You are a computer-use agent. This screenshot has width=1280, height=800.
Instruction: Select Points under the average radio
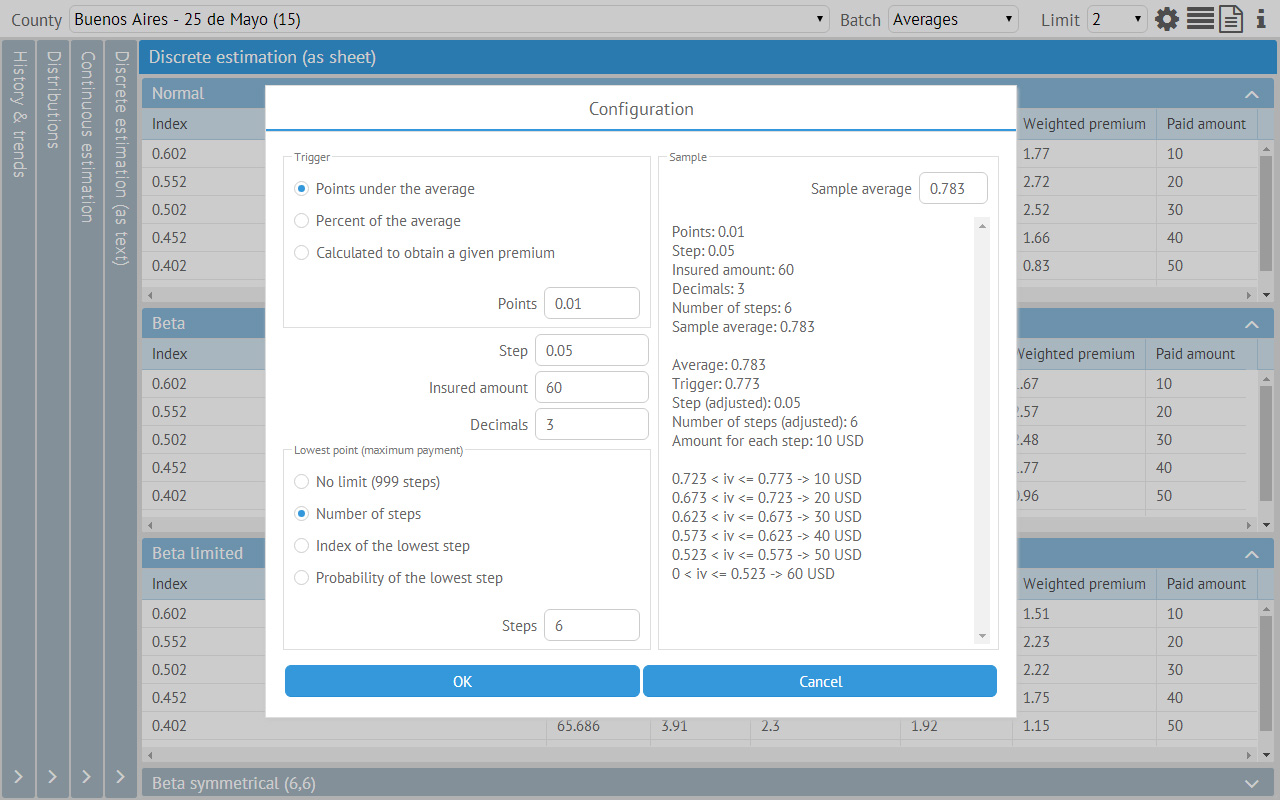point(301,189)
